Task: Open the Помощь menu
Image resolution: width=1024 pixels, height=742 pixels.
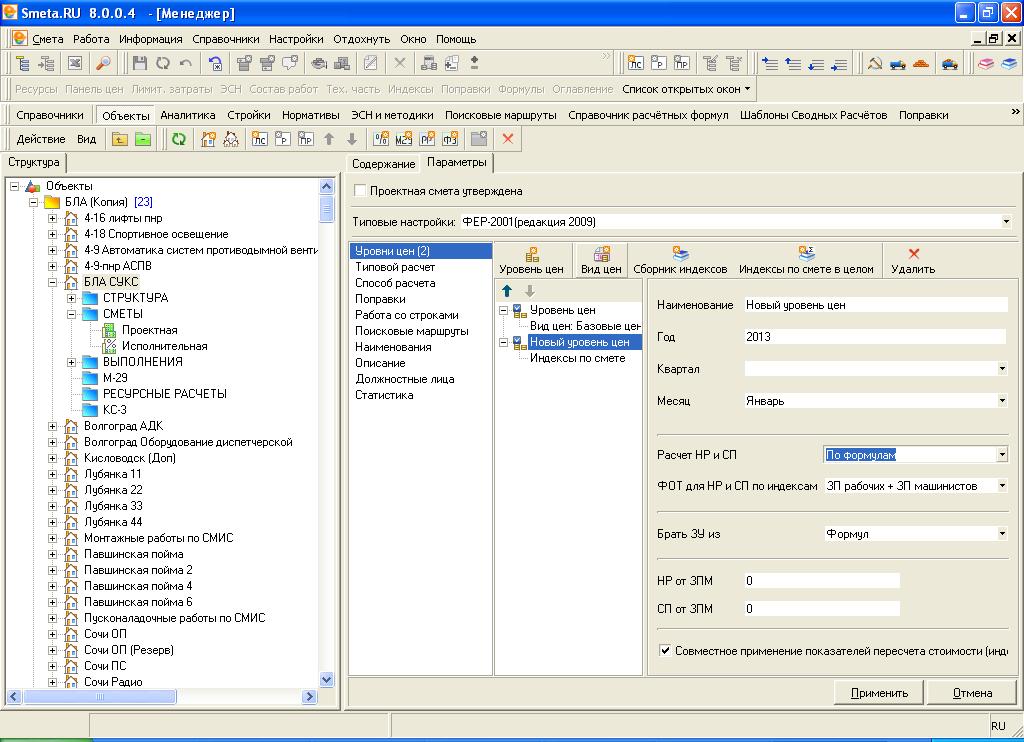Action: pyautogui.click(x=456, y=39)
